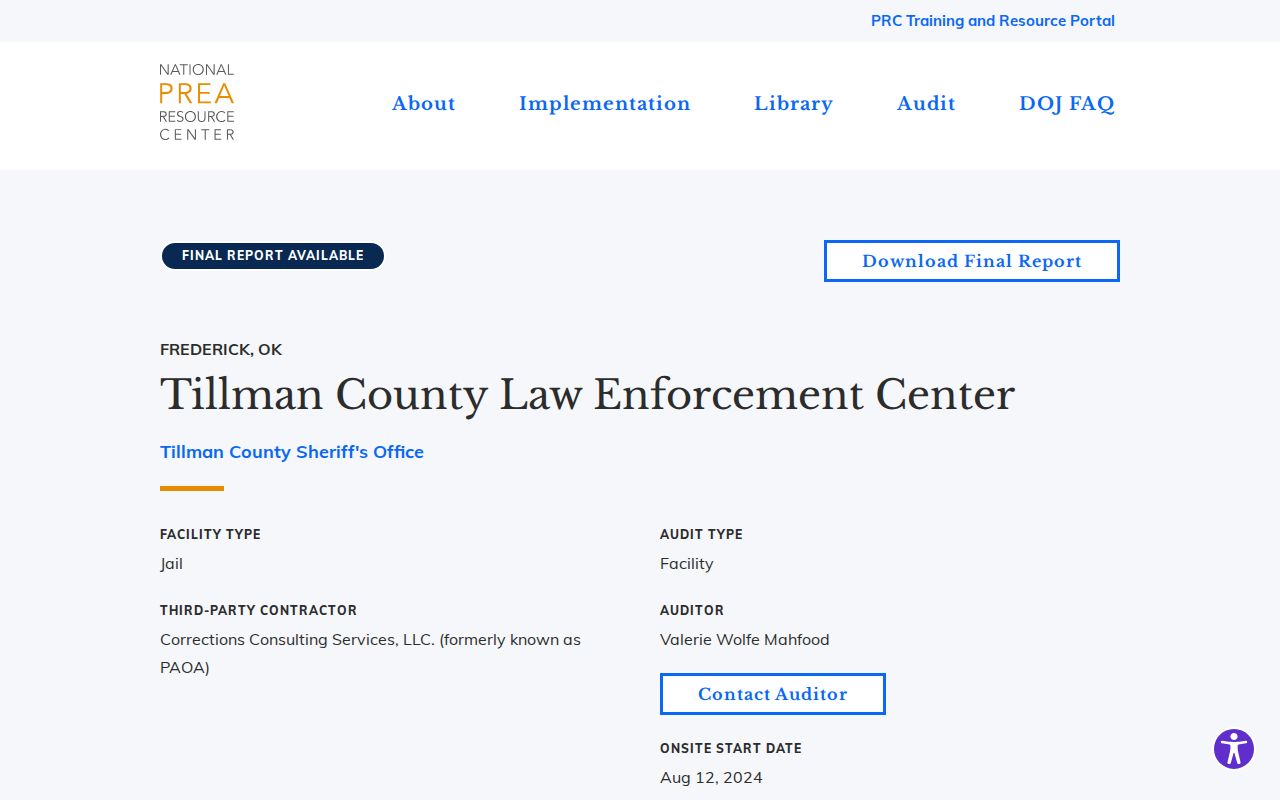
Task: Click the Final Report Available badge
Action: 273,256
